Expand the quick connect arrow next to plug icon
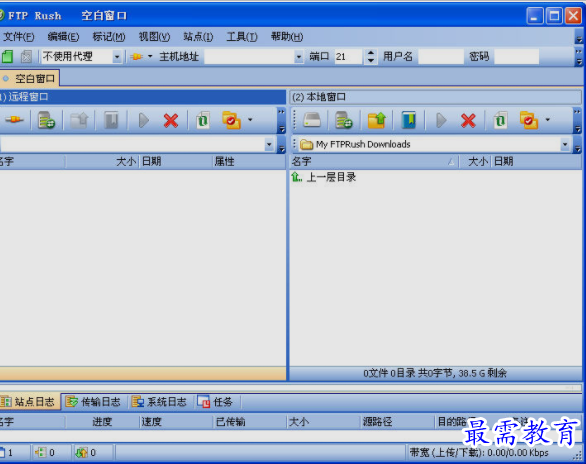The width and height of the screenshot is (586, 464). 150,57
